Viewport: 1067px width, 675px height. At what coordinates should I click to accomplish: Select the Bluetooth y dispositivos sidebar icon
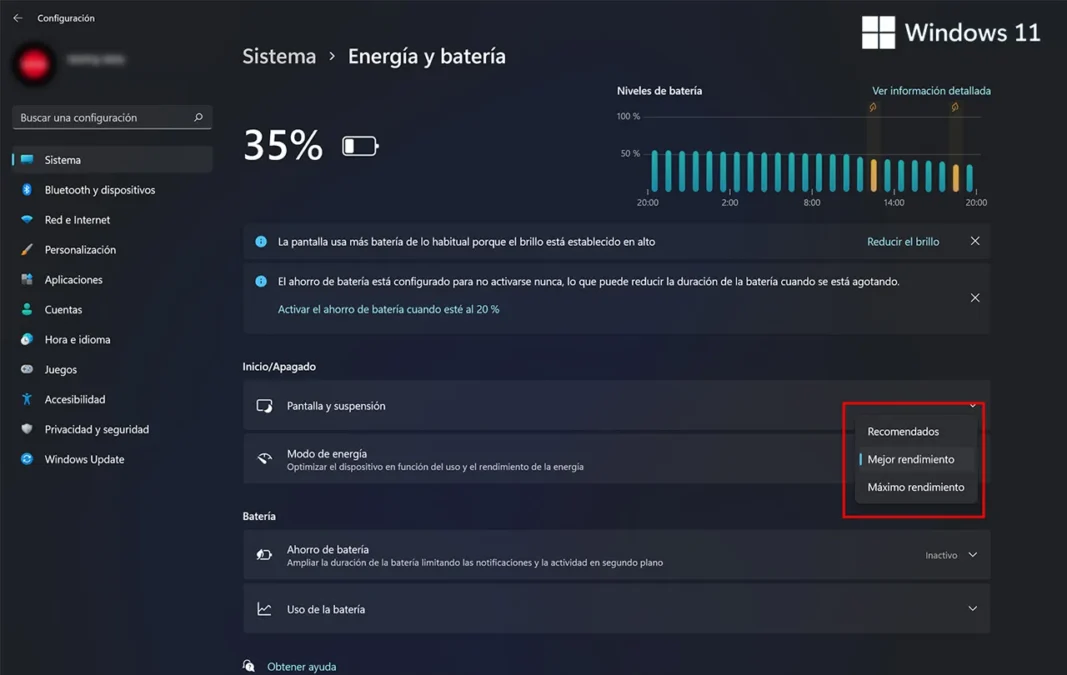click(x=26, y=189)
